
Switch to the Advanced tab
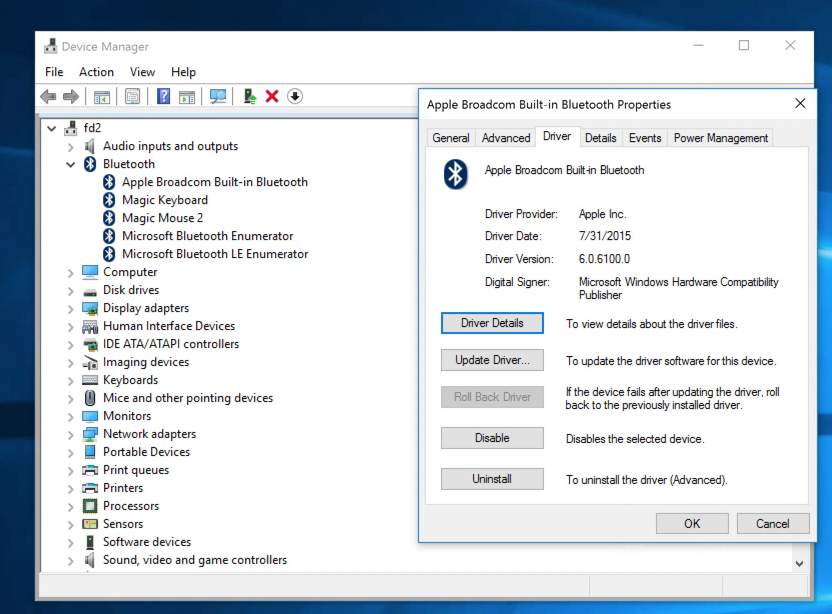(x=506, y=138)
